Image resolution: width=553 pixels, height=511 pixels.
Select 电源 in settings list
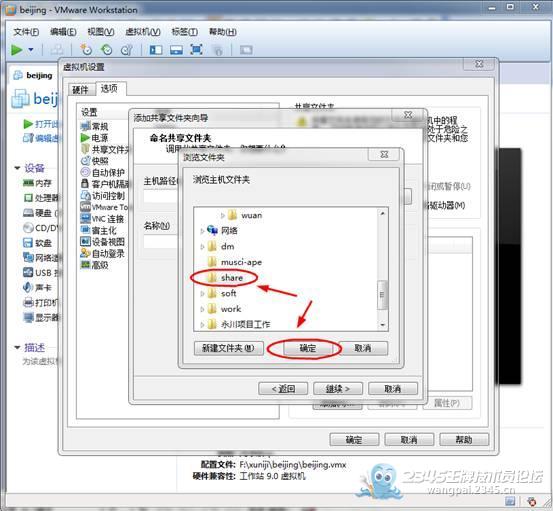95,138
